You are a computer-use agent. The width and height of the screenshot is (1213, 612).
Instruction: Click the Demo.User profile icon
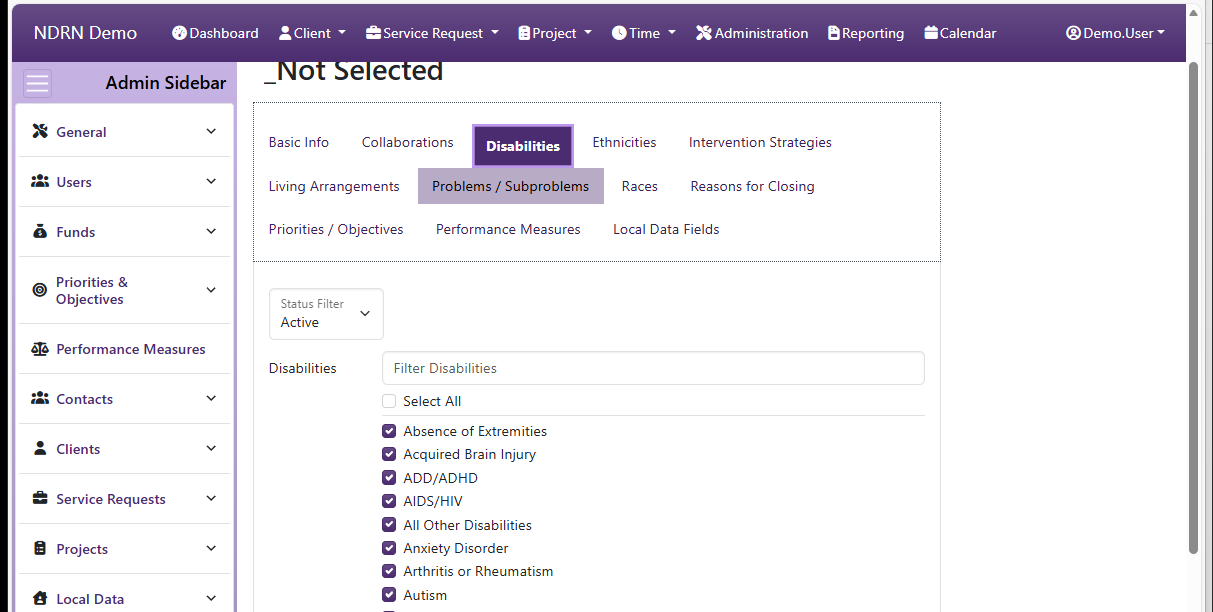point(1074,33)
